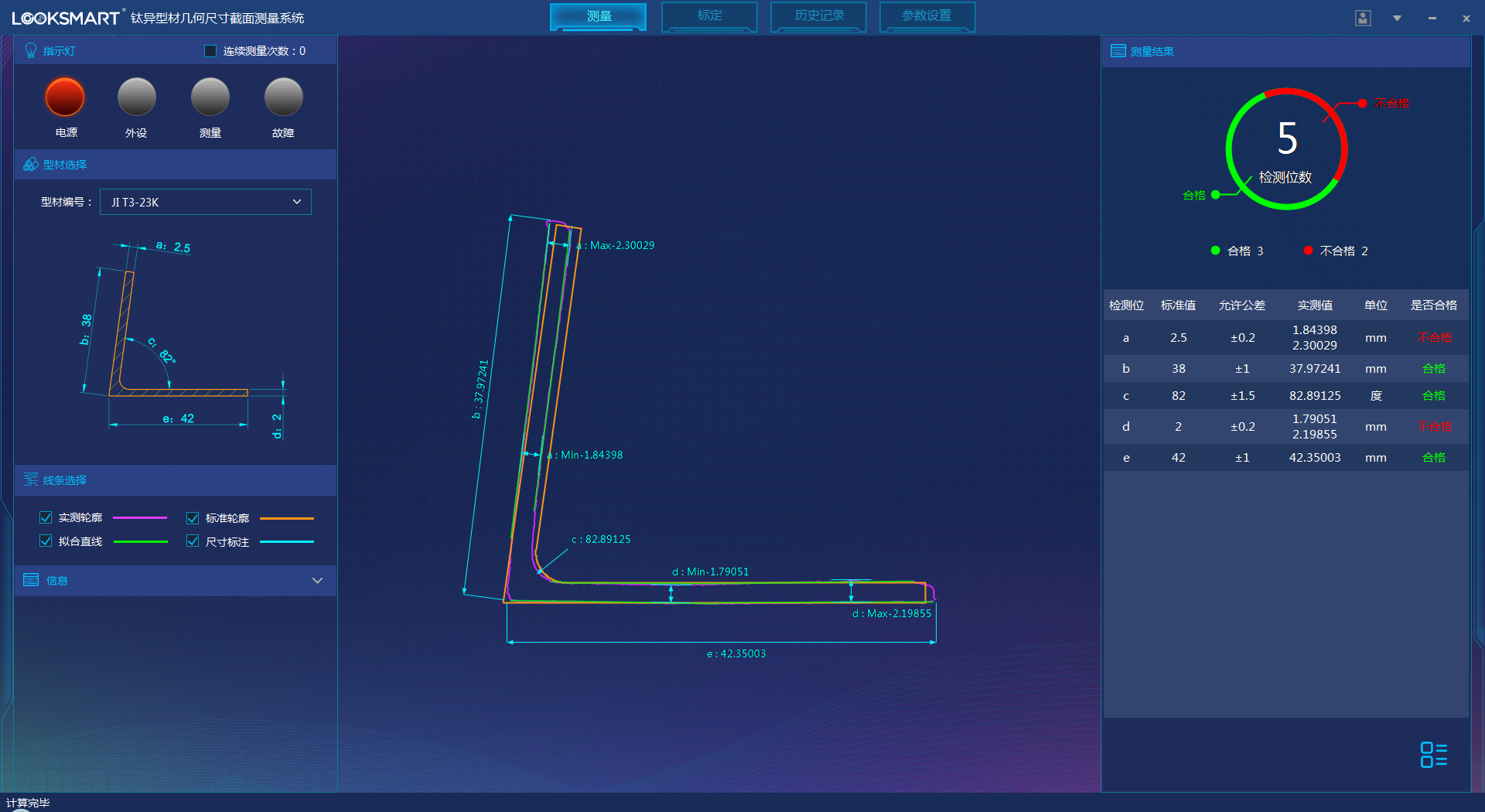Click the peripheral (外设) indicator light

137,97
